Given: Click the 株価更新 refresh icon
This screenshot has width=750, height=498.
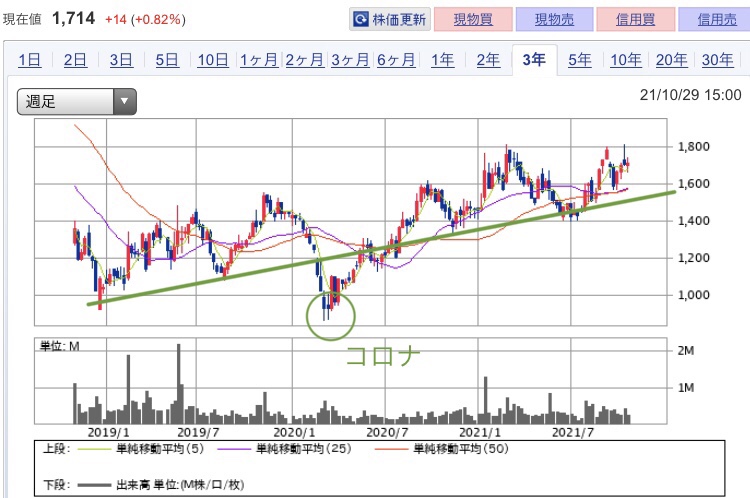Looking at the screenshot, I should pyautogui.click(x=360, y=19).
